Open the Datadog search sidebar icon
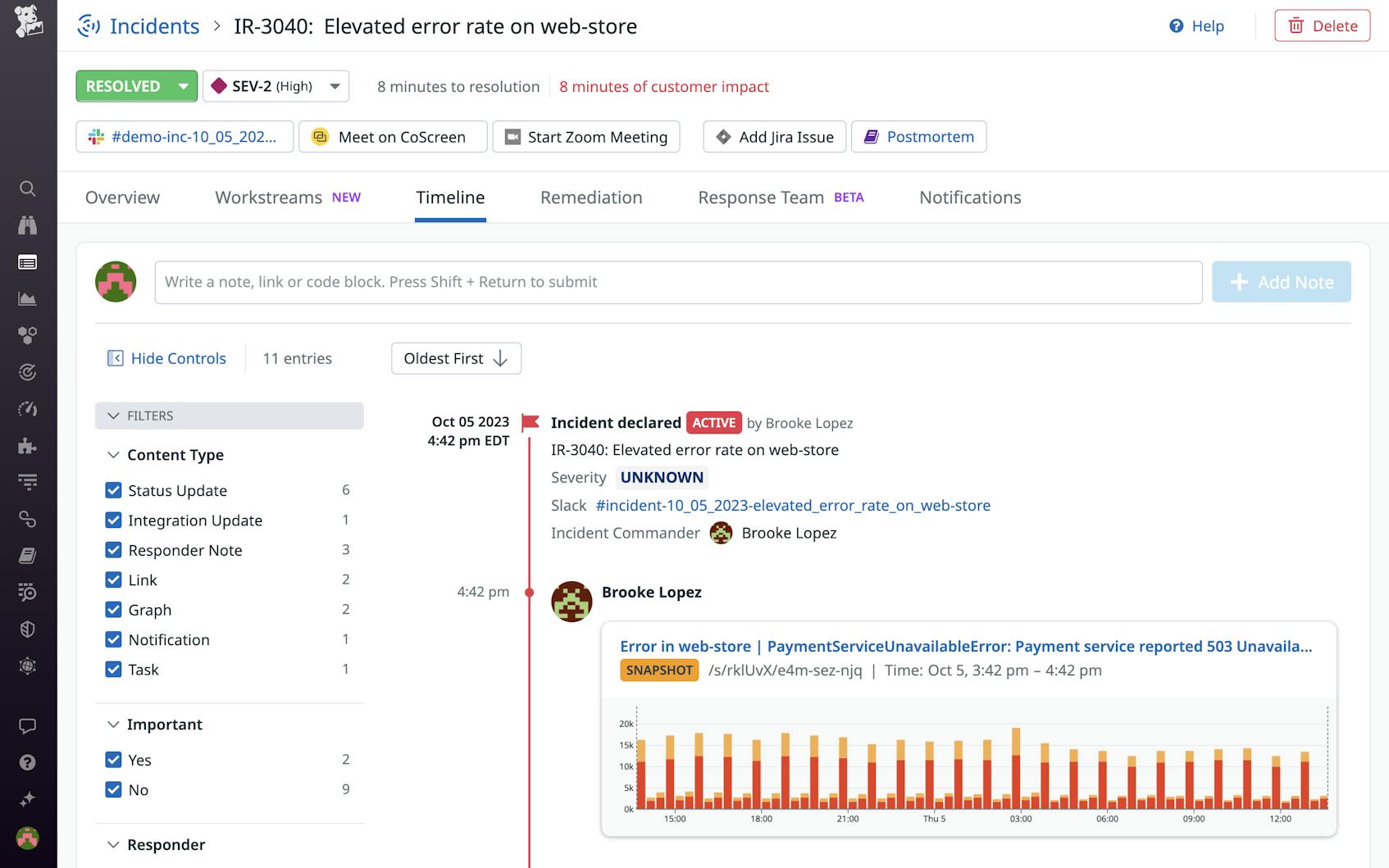 [x=28, y=189]
